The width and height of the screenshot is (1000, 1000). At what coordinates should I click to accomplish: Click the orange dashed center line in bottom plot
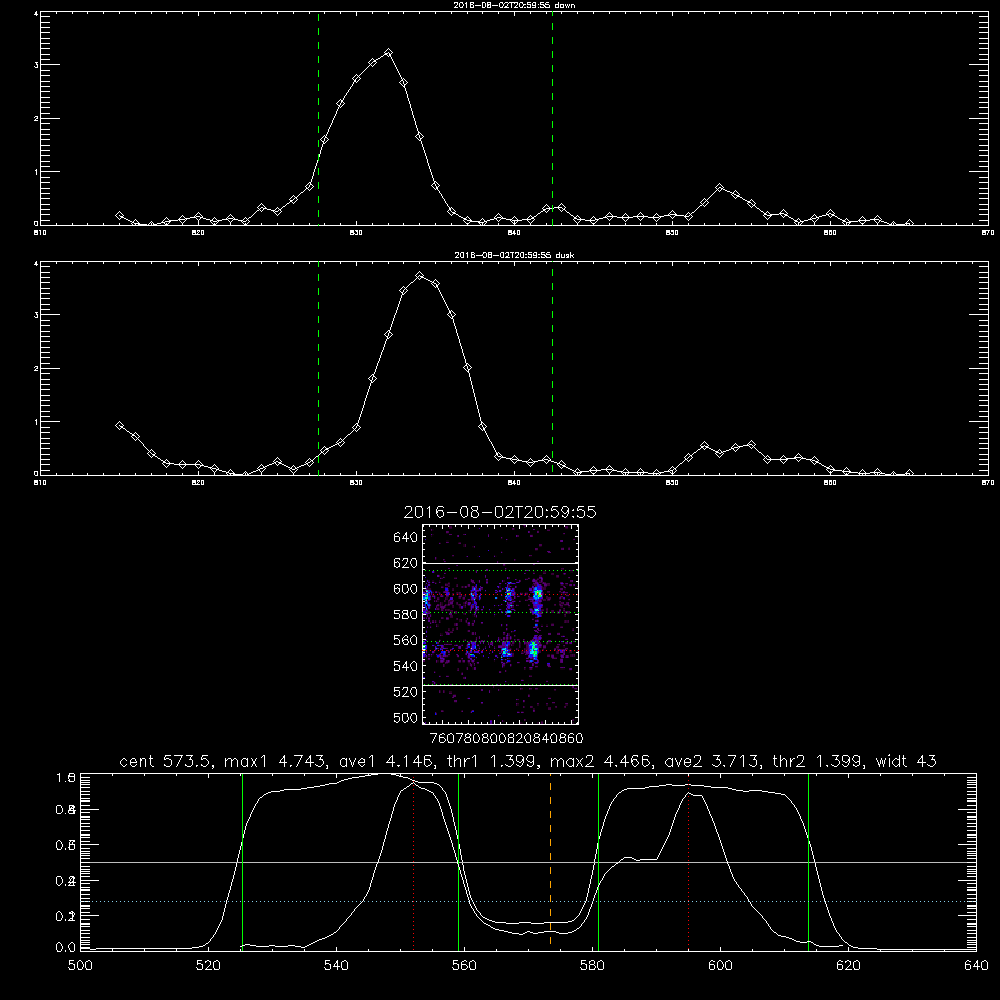coord(550,861)
